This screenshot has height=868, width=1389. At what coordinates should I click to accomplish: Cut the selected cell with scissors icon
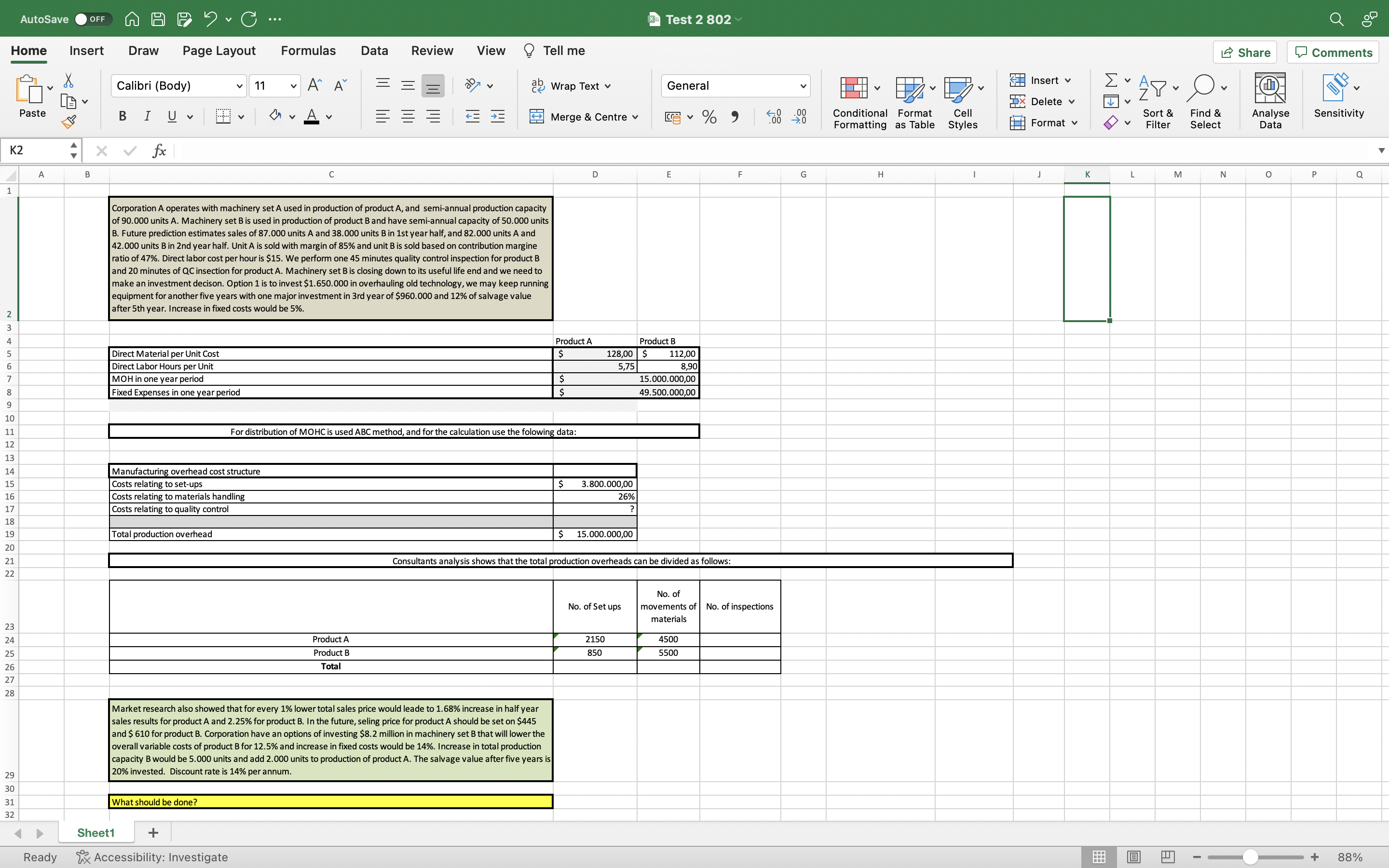[x=68, y=80]
